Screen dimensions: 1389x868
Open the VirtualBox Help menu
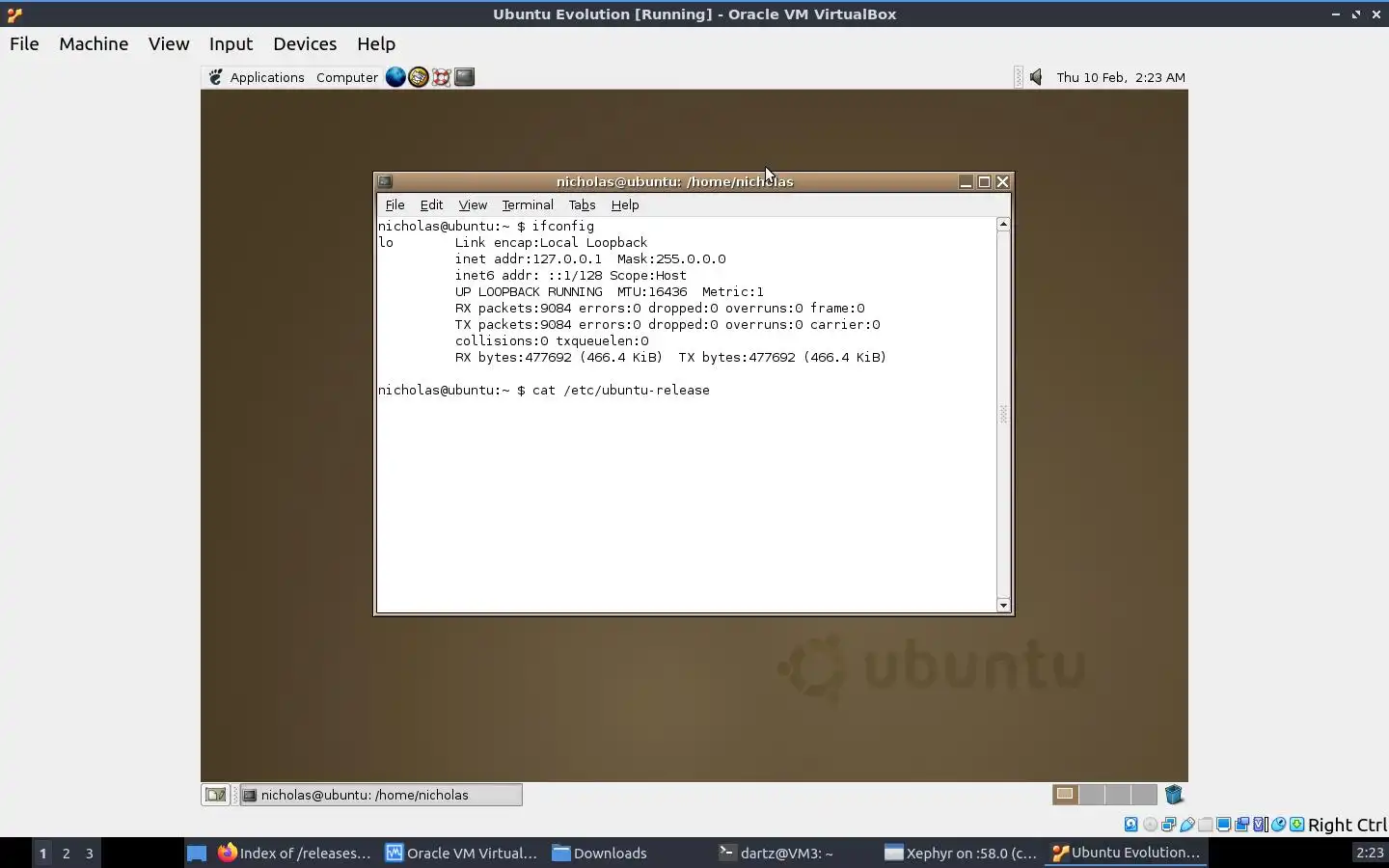pyautogui.click(x=376, y=43)
